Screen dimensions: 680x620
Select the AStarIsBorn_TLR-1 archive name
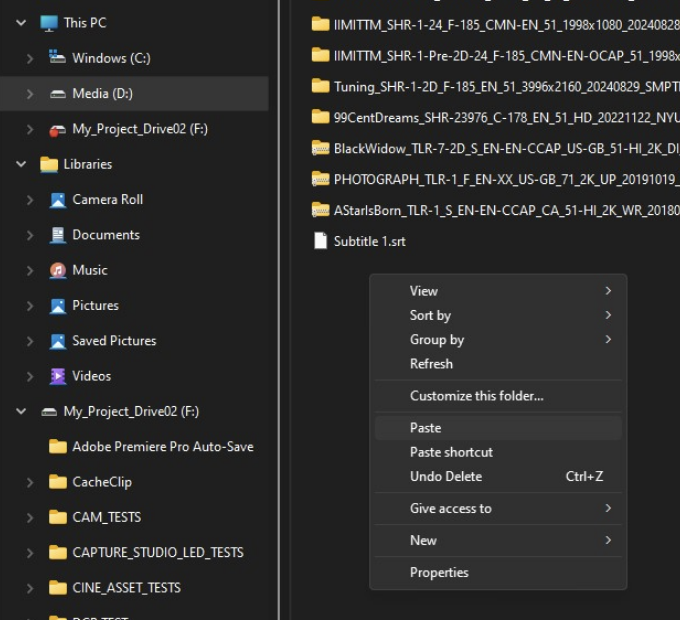click(507, 211)
